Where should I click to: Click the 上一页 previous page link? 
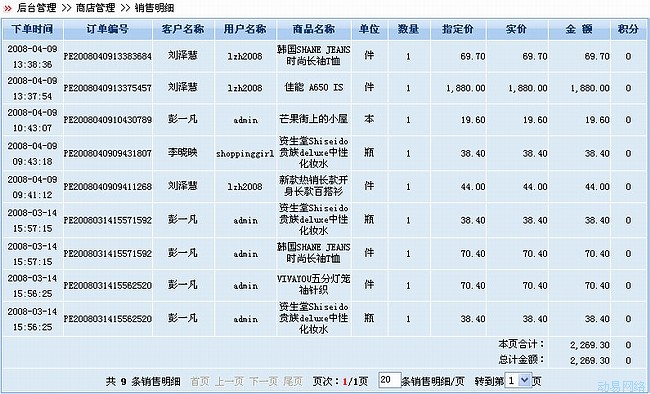(x=229, y=381)
